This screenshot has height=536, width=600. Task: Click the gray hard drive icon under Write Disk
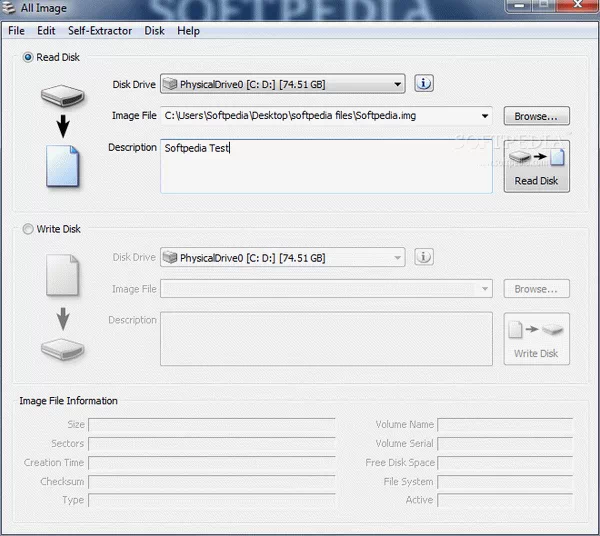pyautogui.click(x=62, y=349)
